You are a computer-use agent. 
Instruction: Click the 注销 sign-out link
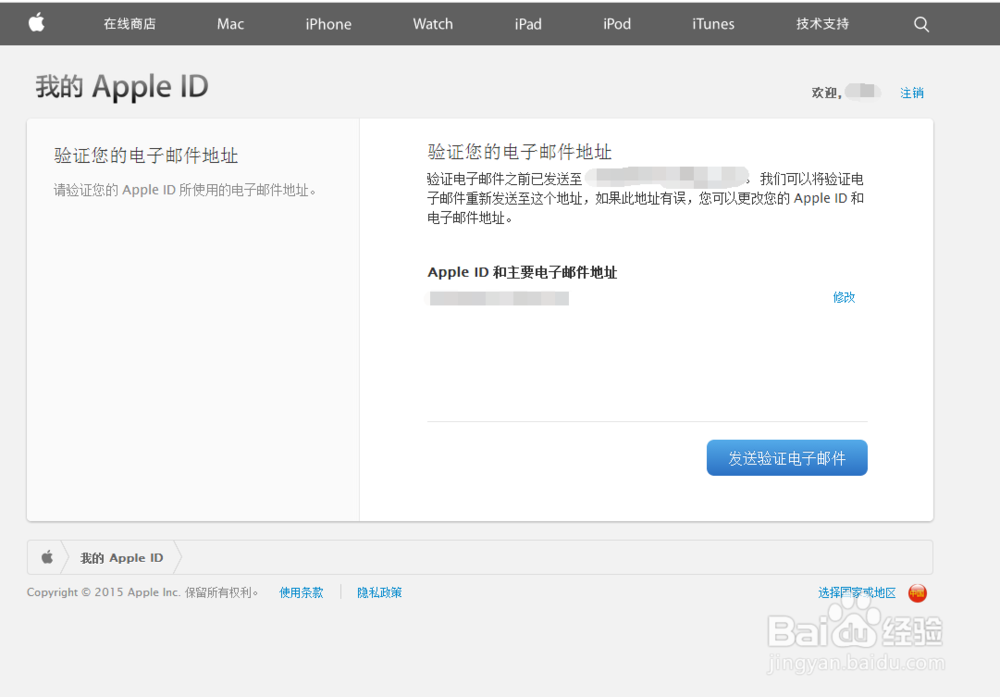(x=912, y=93)
